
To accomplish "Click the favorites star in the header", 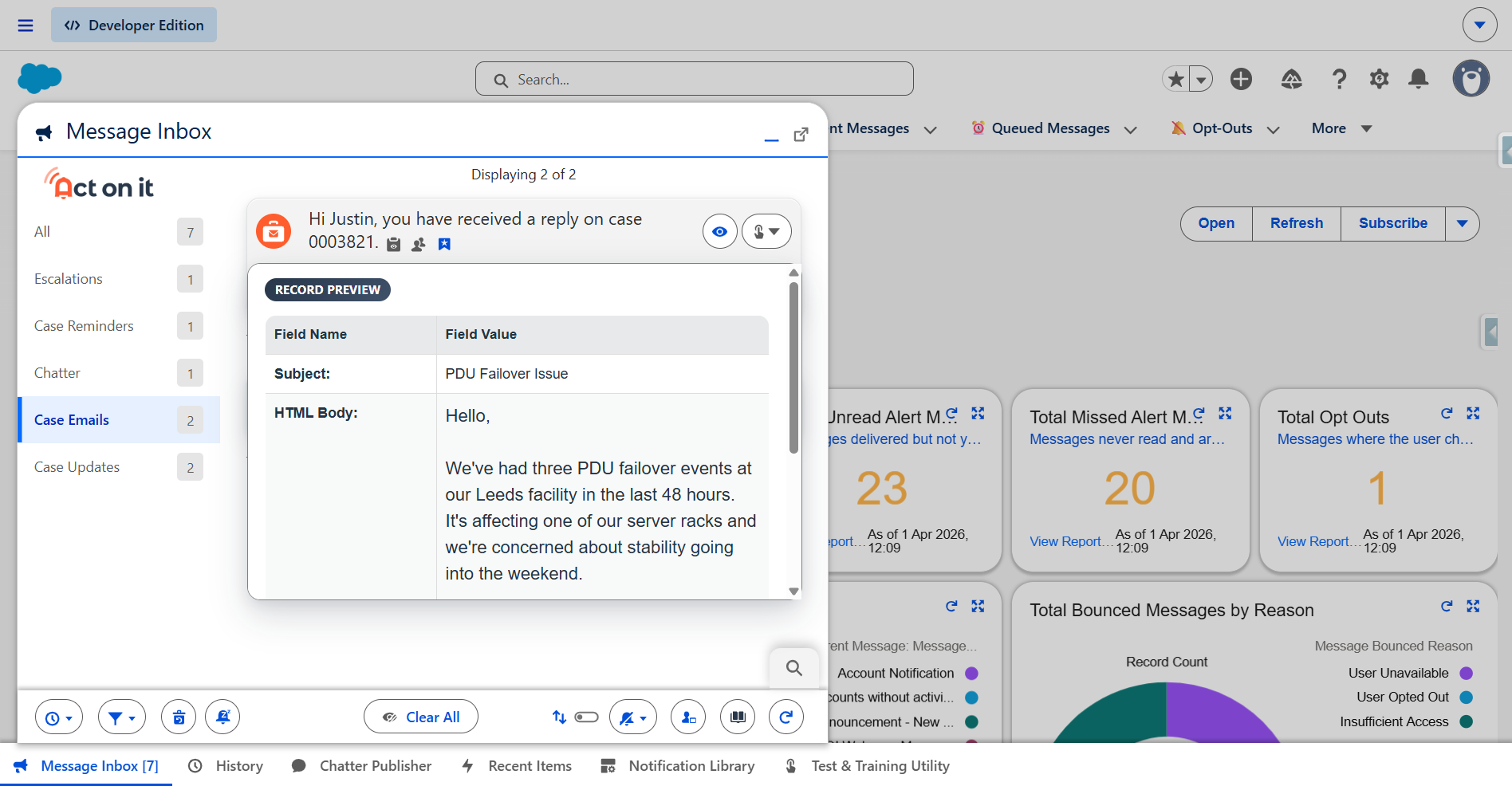I will [1175, 79].
